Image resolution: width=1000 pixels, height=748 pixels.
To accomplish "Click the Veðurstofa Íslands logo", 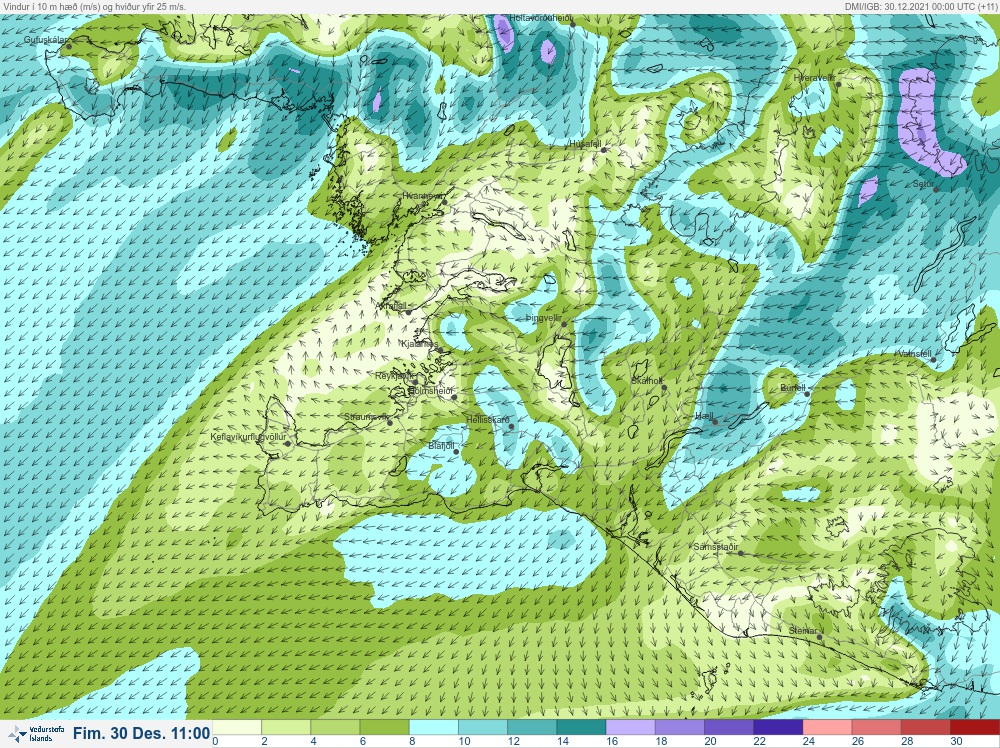I will (x=35, y=734).
